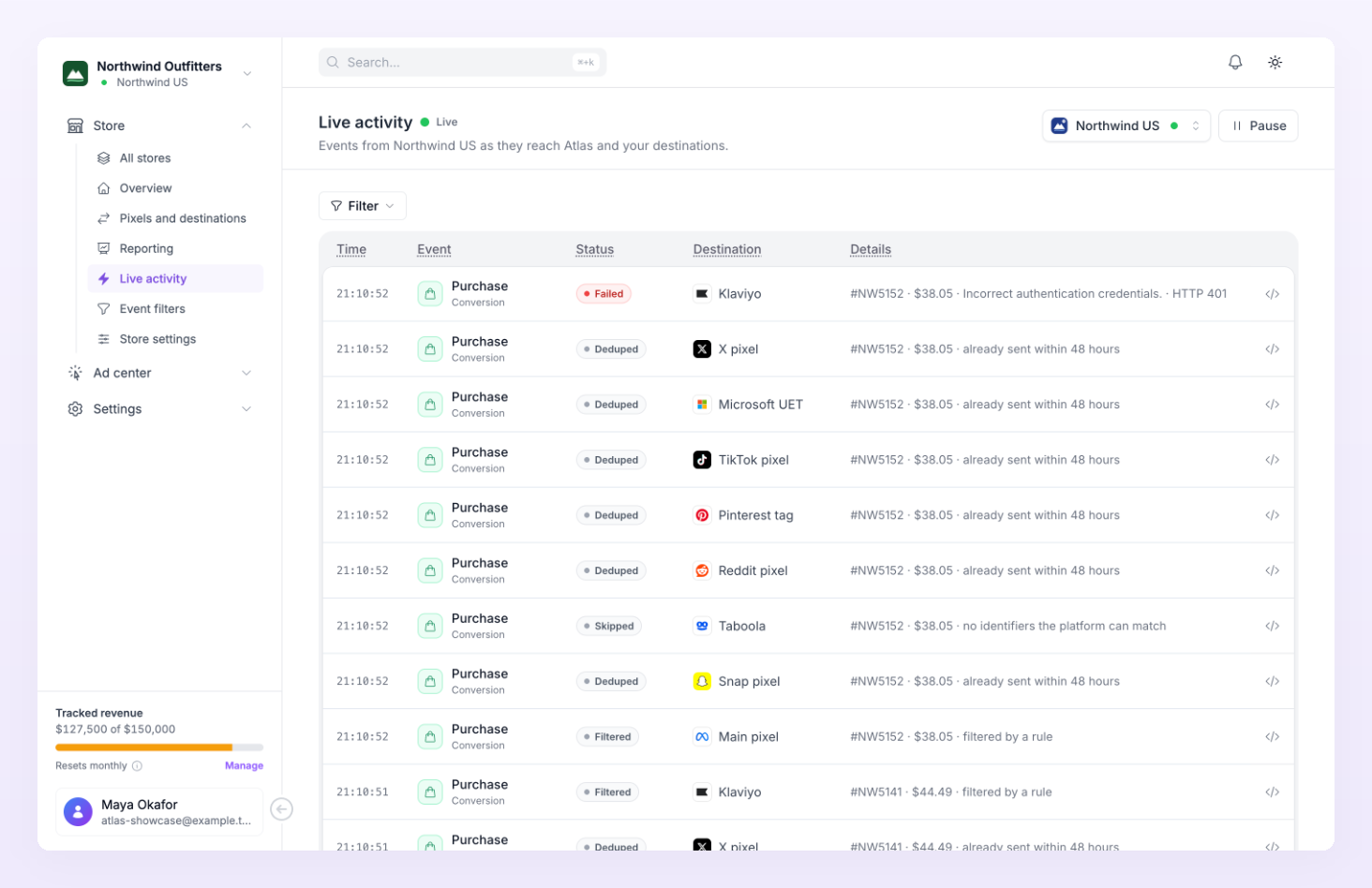Click the tracked revenue progress bar
Image resolution: width=1372 pixels, height=888 pixels.
pyautogui.click(x=159, y=747)
